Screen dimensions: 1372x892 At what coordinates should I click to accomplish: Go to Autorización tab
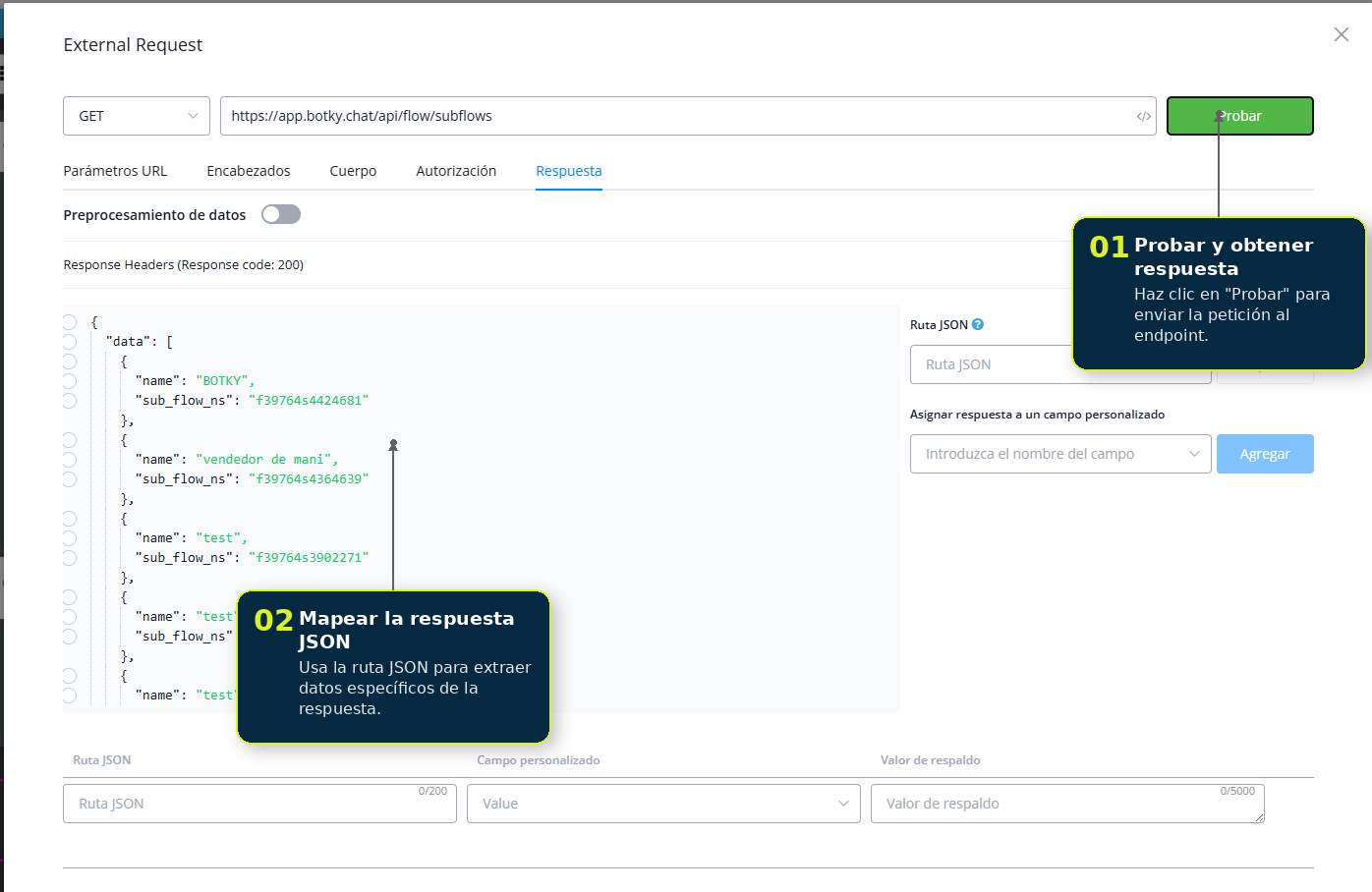tap(456, 171)
